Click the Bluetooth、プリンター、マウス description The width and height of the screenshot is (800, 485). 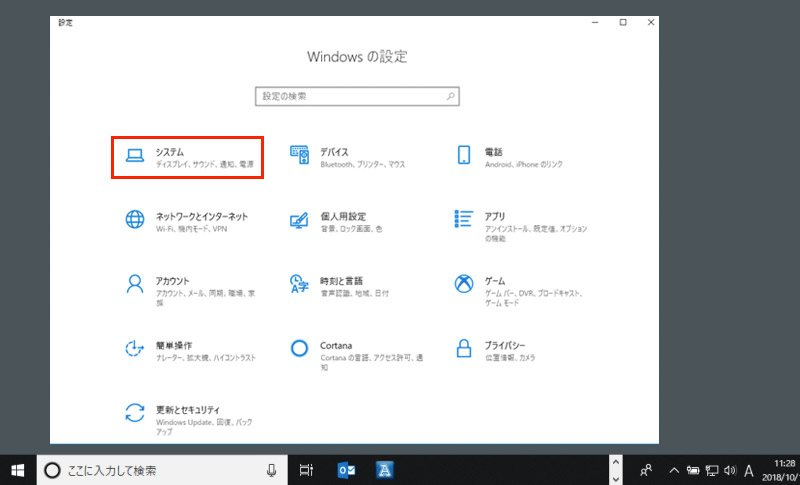363,165
